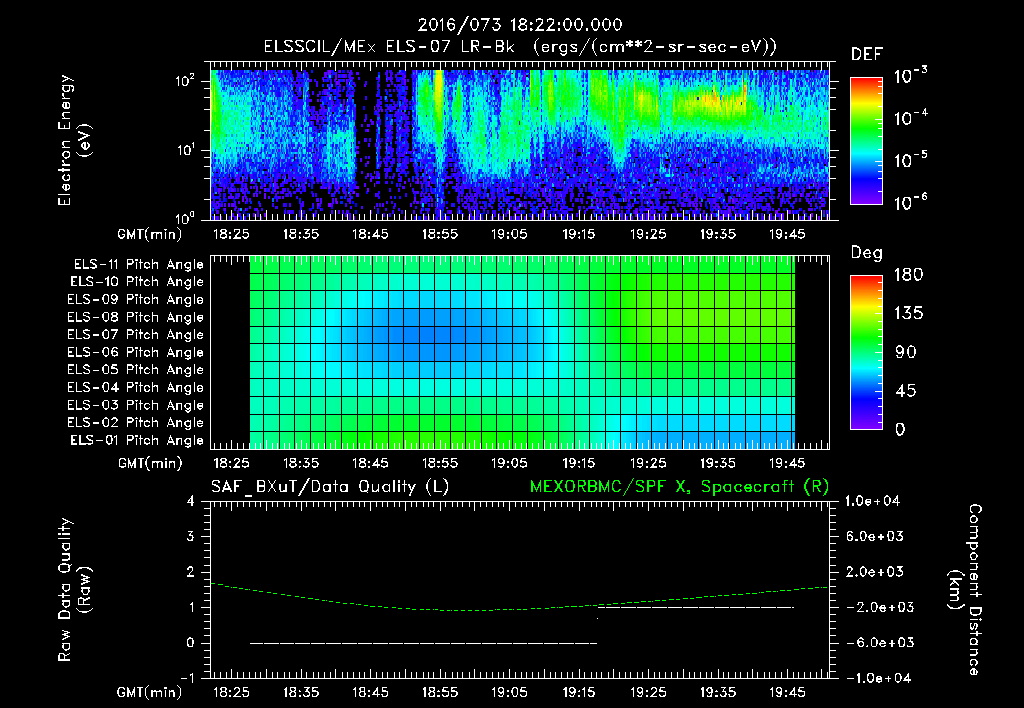Click 19:45 on bottom panel time axis
Viewport: 1024px width, 708px height.
(x=787, y=692)
